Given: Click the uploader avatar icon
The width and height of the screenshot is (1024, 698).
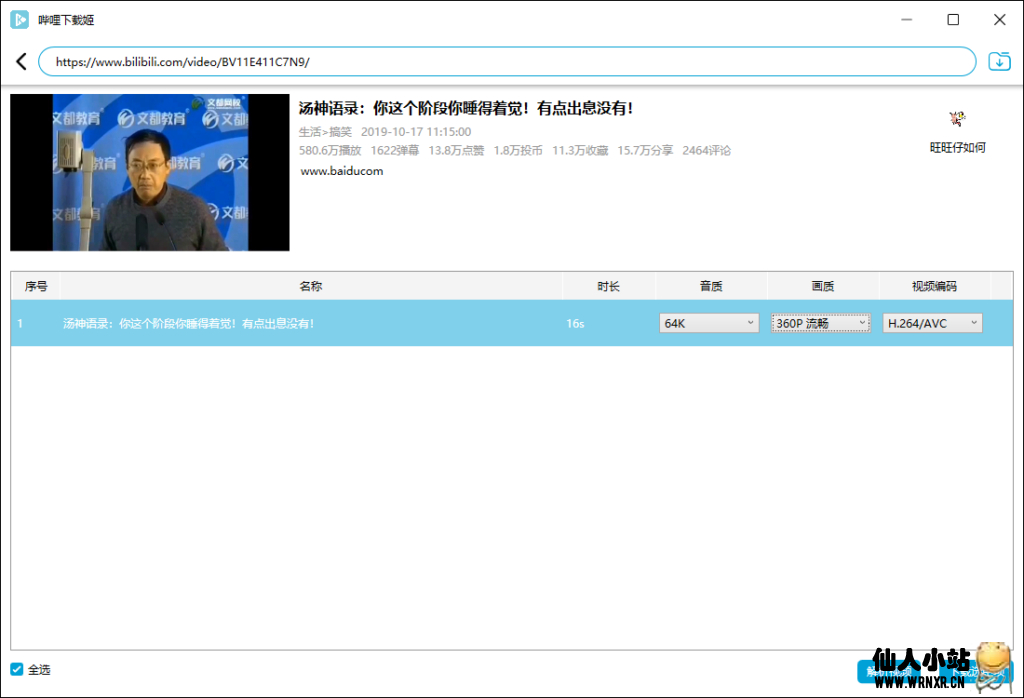Looking at the screenshot, I should point(957,119).
